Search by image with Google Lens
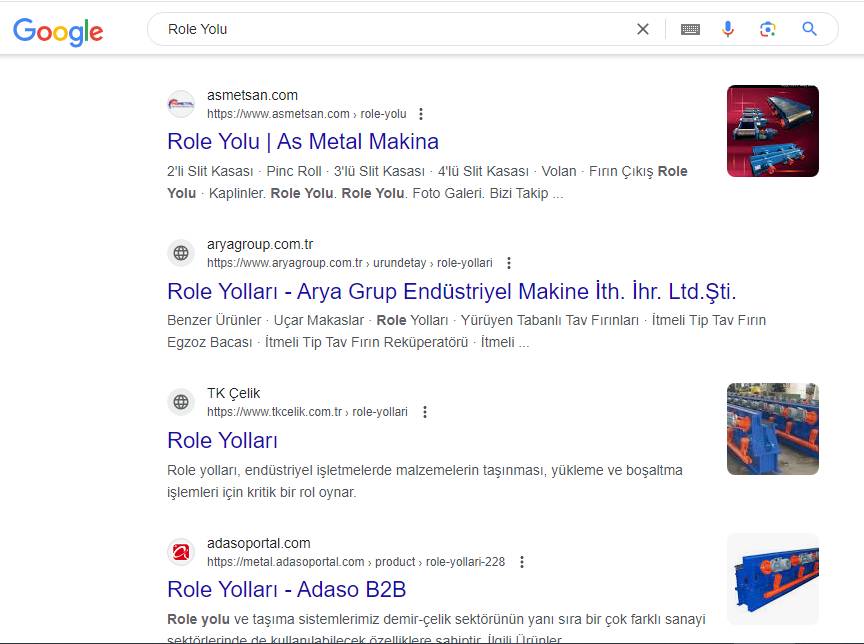 (768, 29)
